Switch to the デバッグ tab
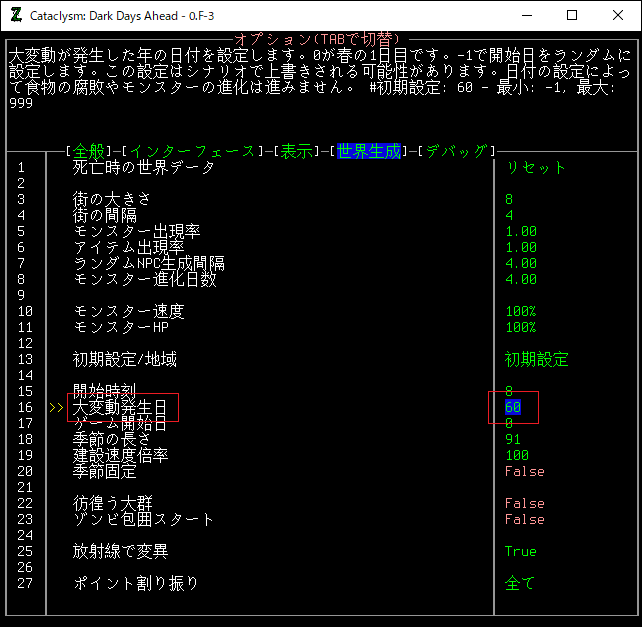Screen dimensions: 642x627 (x=456, y=151)
